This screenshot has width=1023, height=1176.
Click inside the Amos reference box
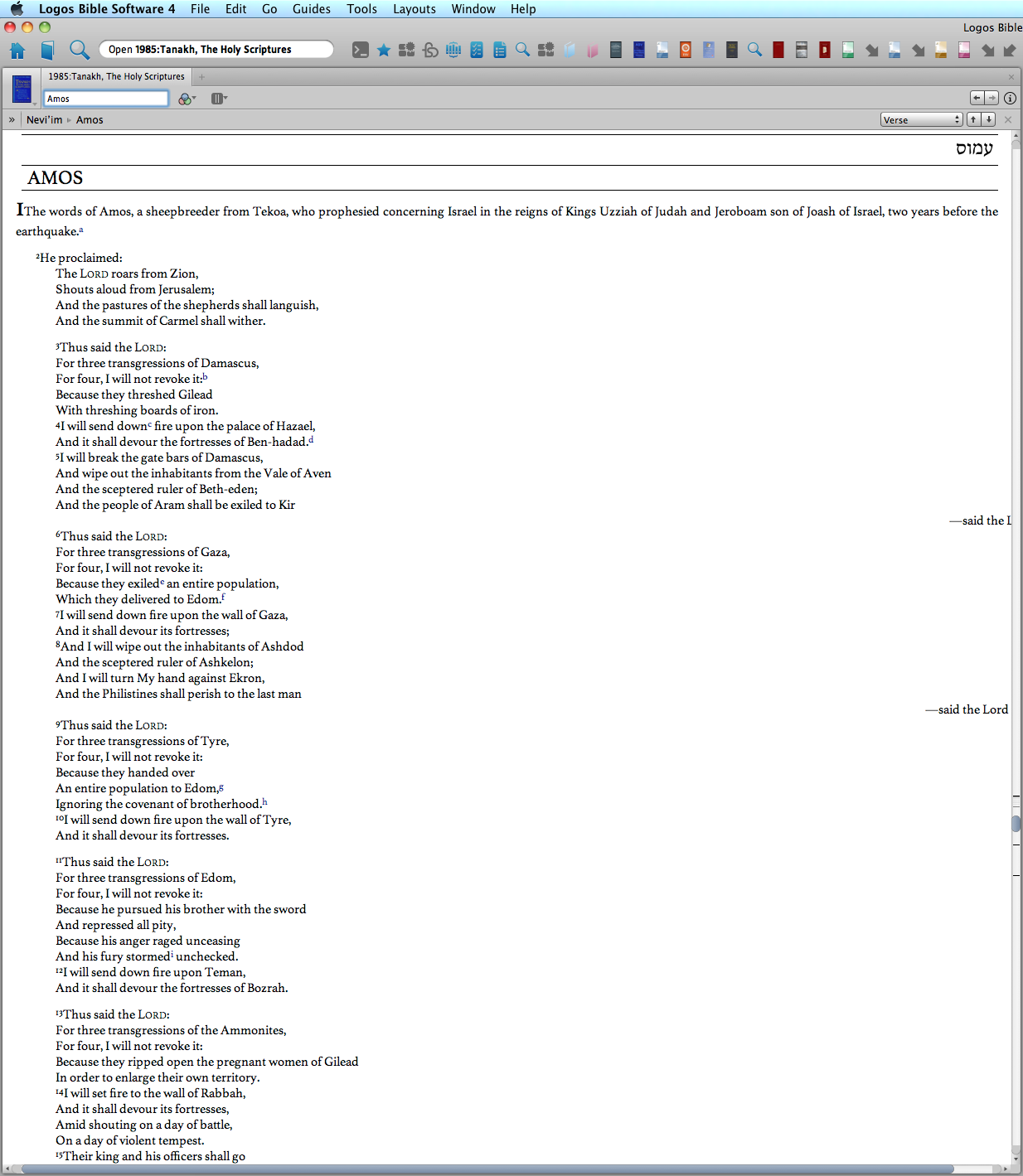[106, 98]
